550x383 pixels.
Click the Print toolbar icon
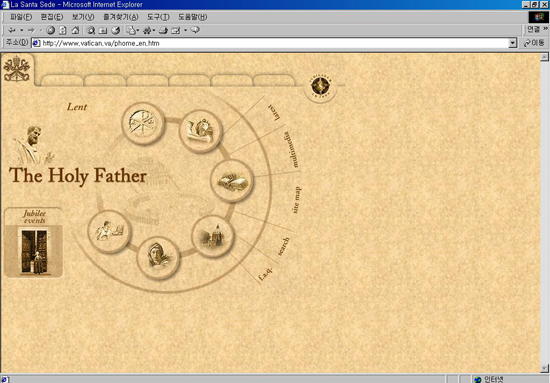163,31
